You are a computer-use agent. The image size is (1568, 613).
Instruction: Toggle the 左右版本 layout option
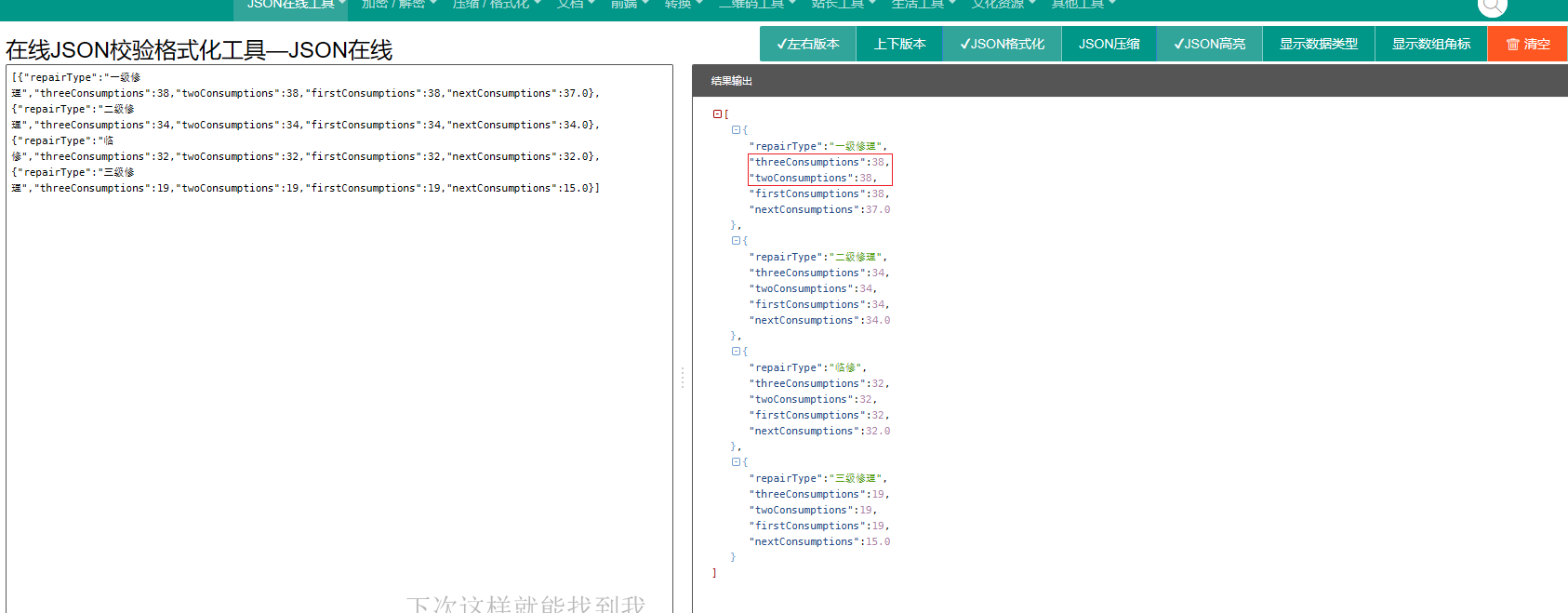click(808, 44)
